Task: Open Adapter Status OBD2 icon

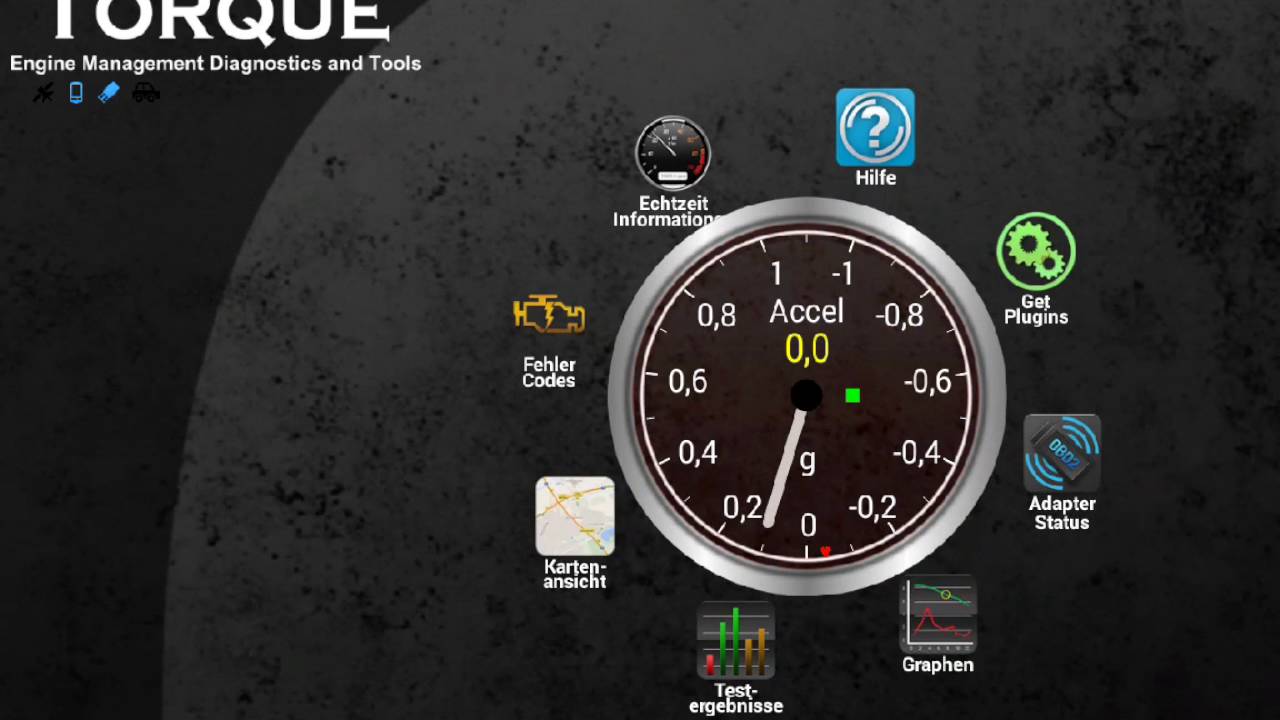Action: click(x=1062, y=453)
